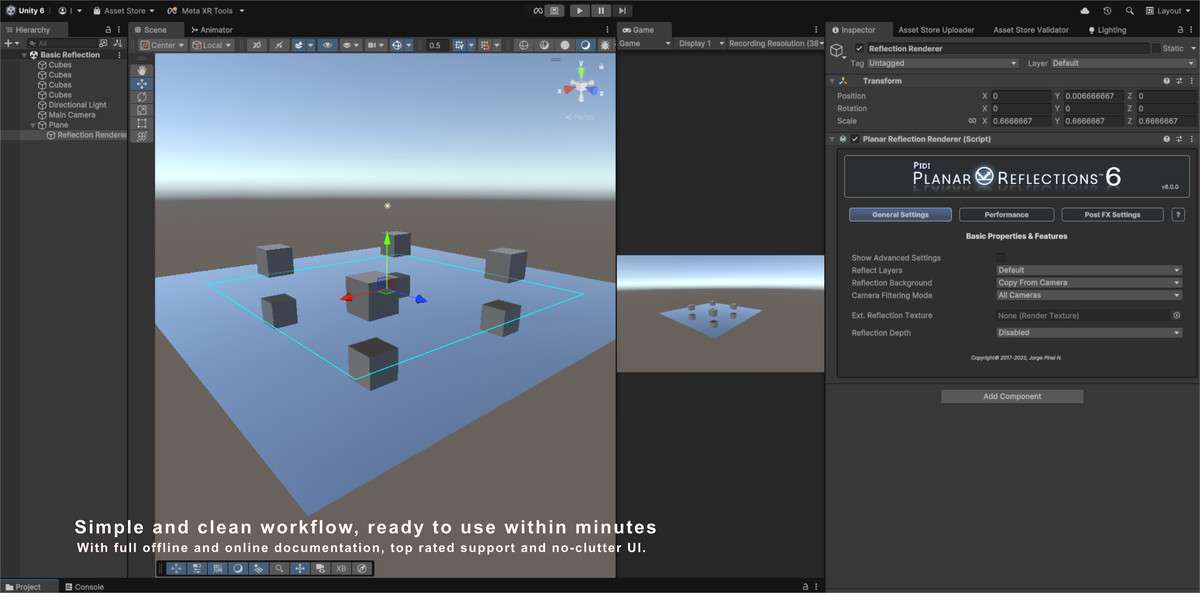Open Unity cloud services icon
1200x593 pixels.
(x=1085, y=10)
